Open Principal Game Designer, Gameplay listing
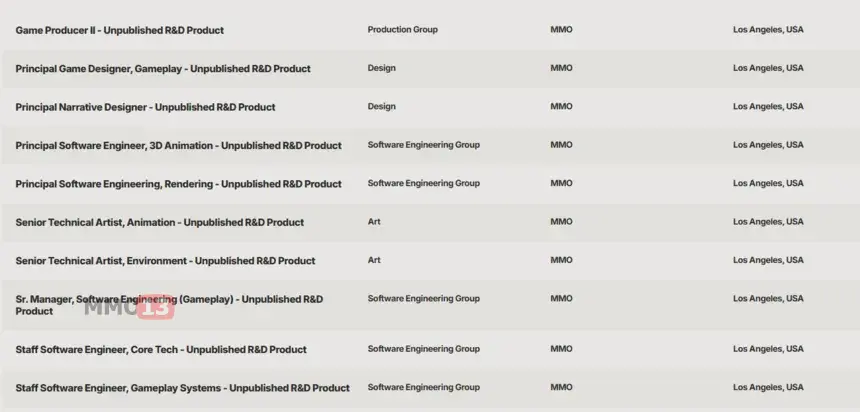 (x=163, y=69)
